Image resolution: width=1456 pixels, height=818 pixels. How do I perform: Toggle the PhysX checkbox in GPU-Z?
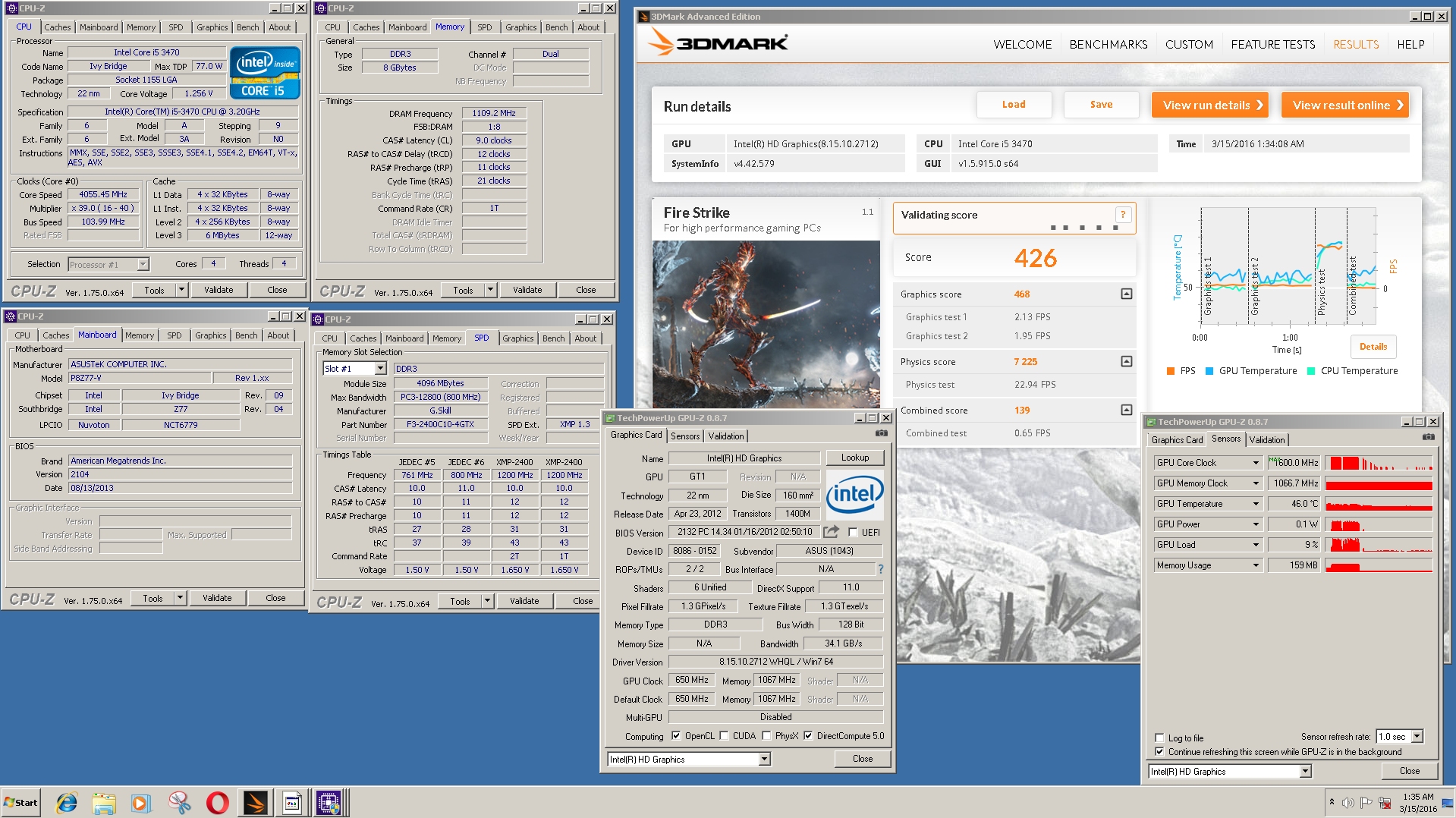click(x=766, y=736)
